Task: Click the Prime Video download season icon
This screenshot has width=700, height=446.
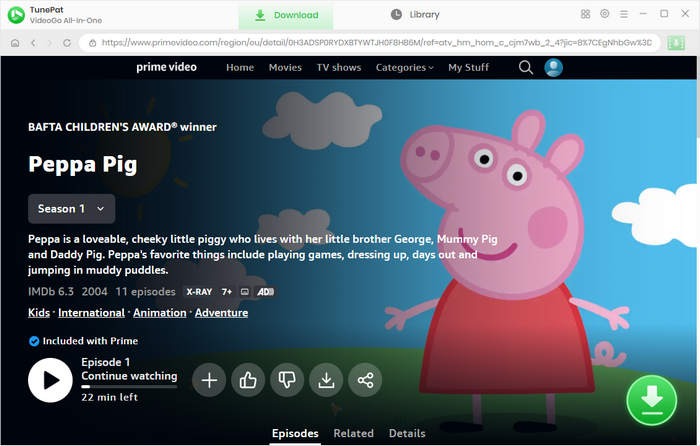Action: pos(326,380)
